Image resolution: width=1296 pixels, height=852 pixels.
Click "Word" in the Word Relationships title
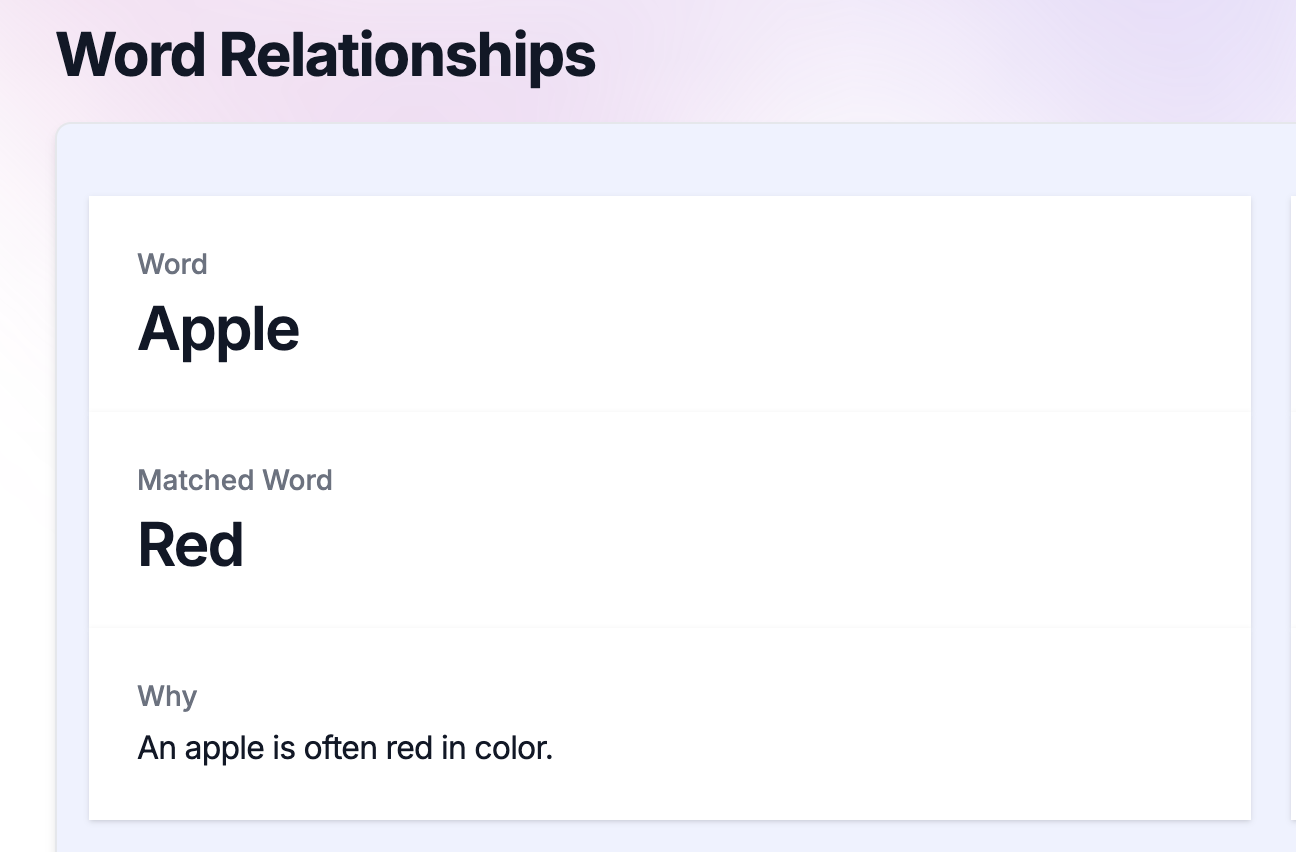click(133, 55)
